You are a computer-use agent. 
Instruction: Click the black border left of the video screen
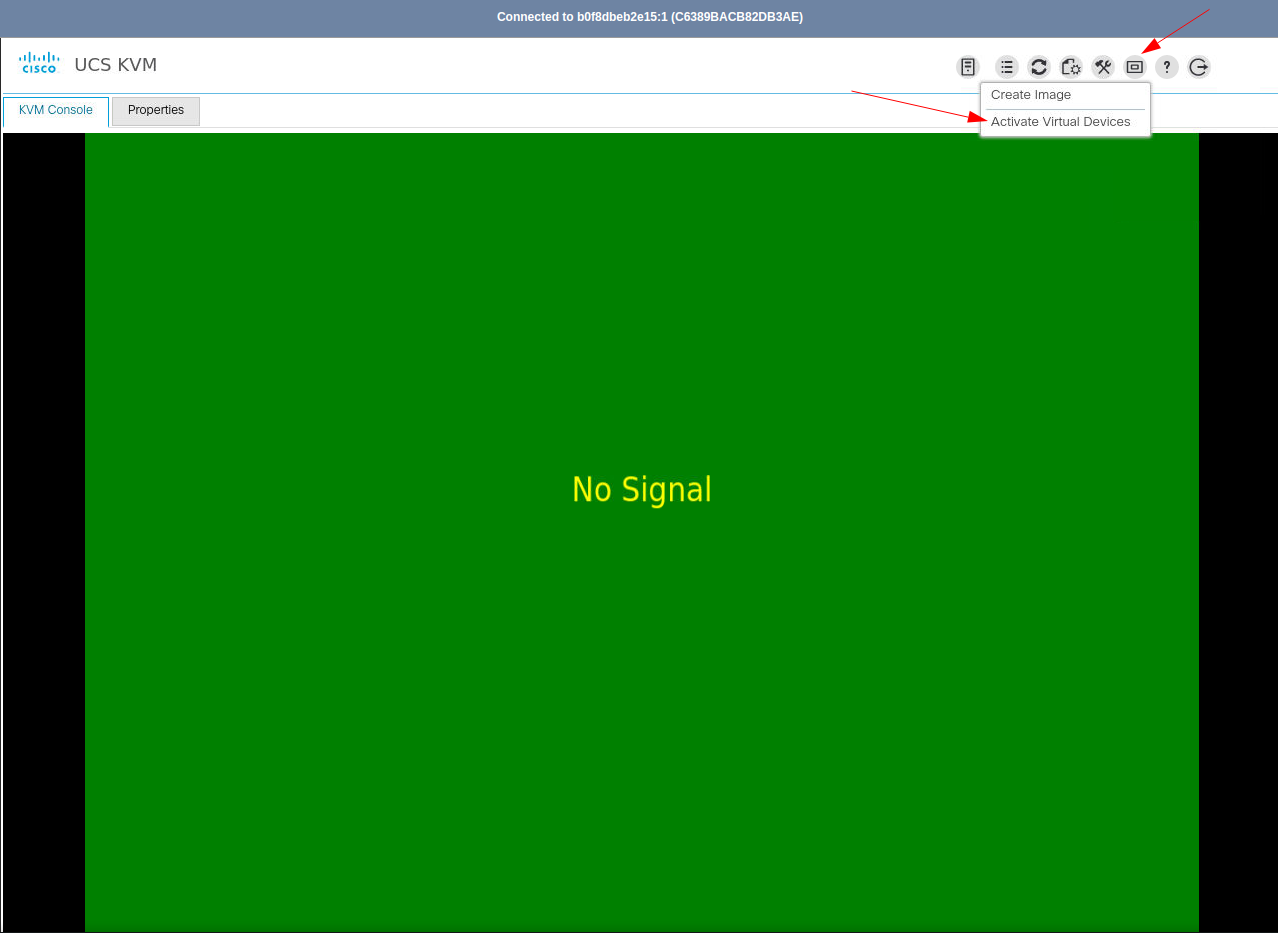click(x=43, y=500)
